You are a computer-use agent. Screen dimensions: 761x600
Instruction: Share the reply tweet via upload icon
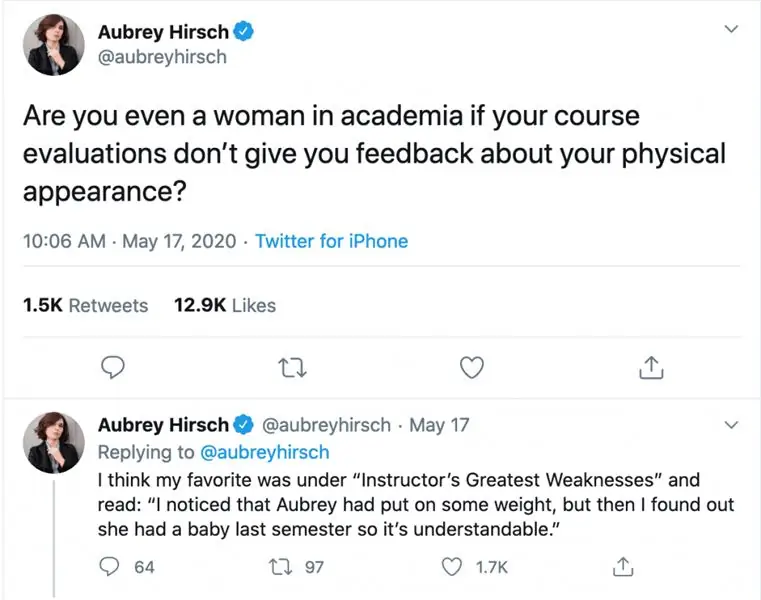pos(622,567)
